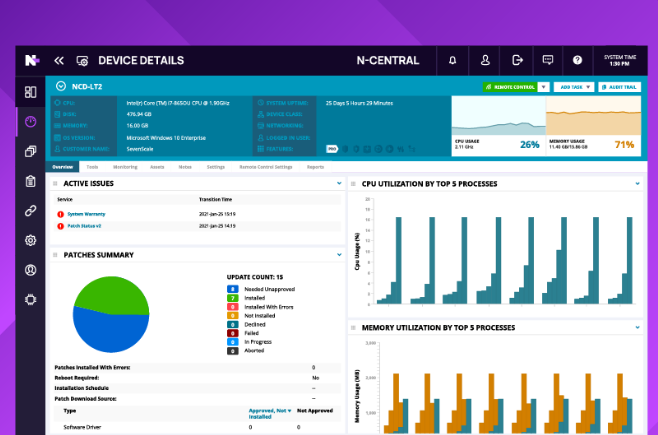Click the chat feedback icon in header

click(547, 60)
